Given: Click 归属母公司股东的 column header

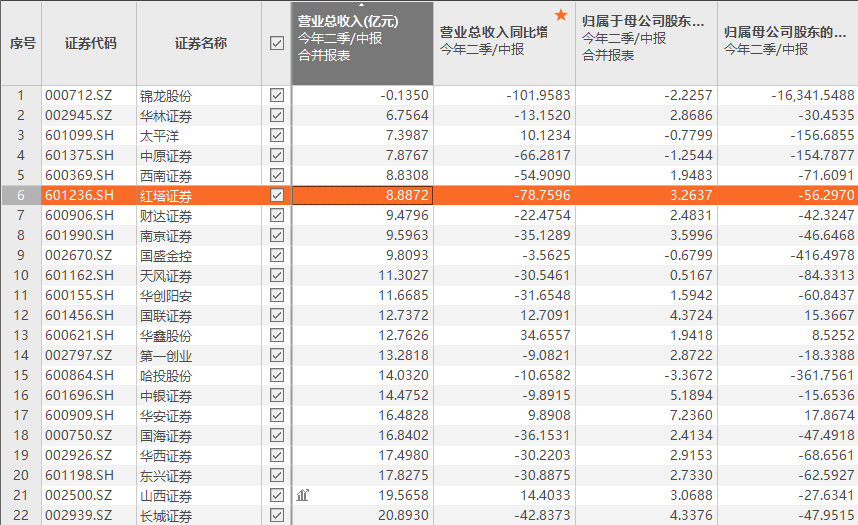Looking at the screenshot, I should (788, 43).
